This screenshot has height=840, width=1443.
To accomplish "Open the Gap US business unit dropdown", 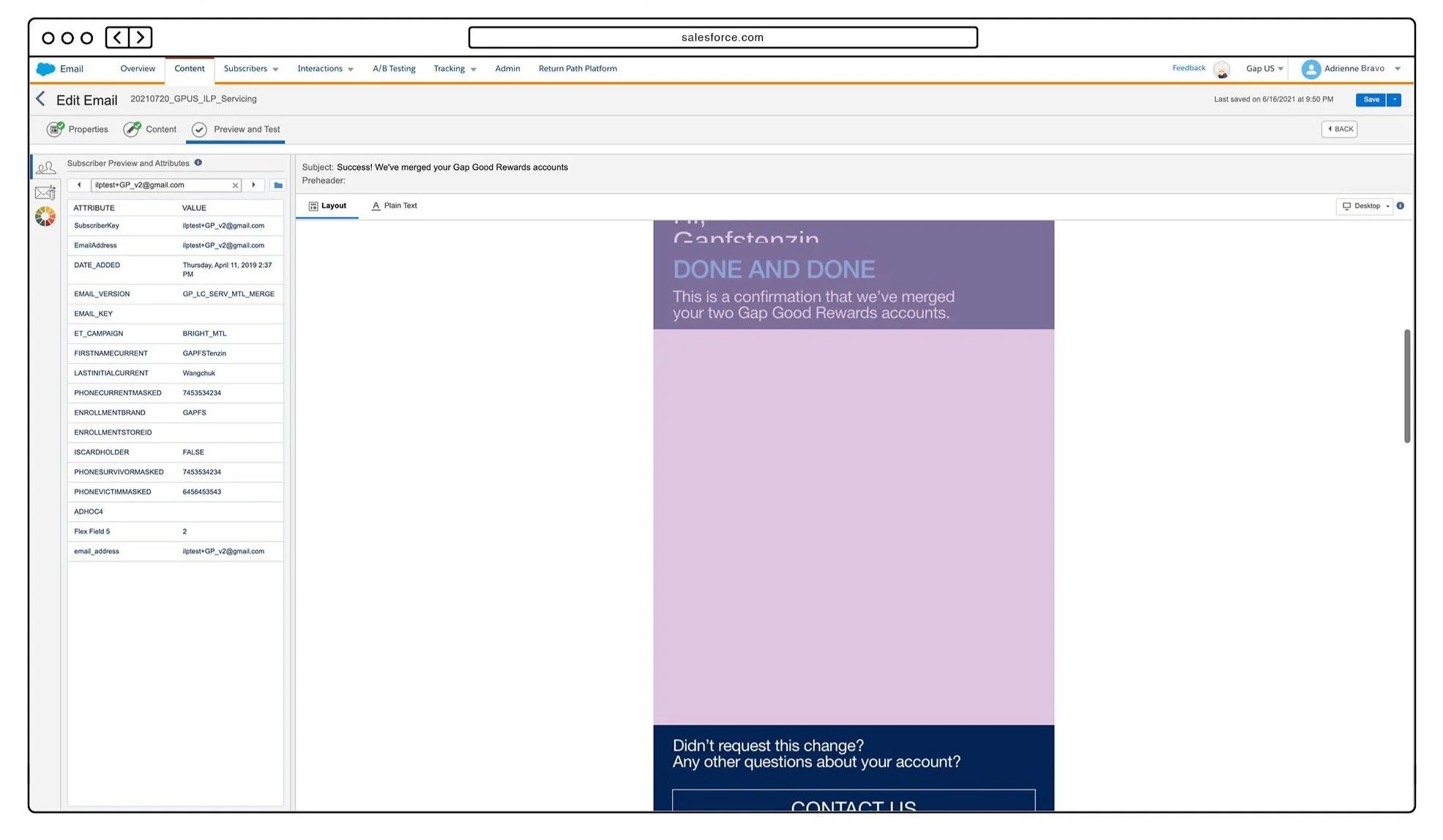I will pos(1265,69).
